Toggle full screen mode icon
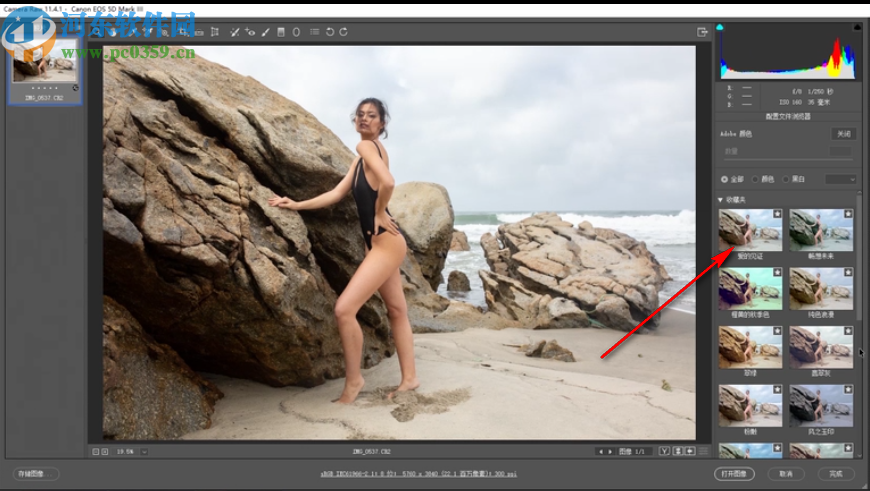The height and width of the screenshot is (491, 870). tap(703, 32)
